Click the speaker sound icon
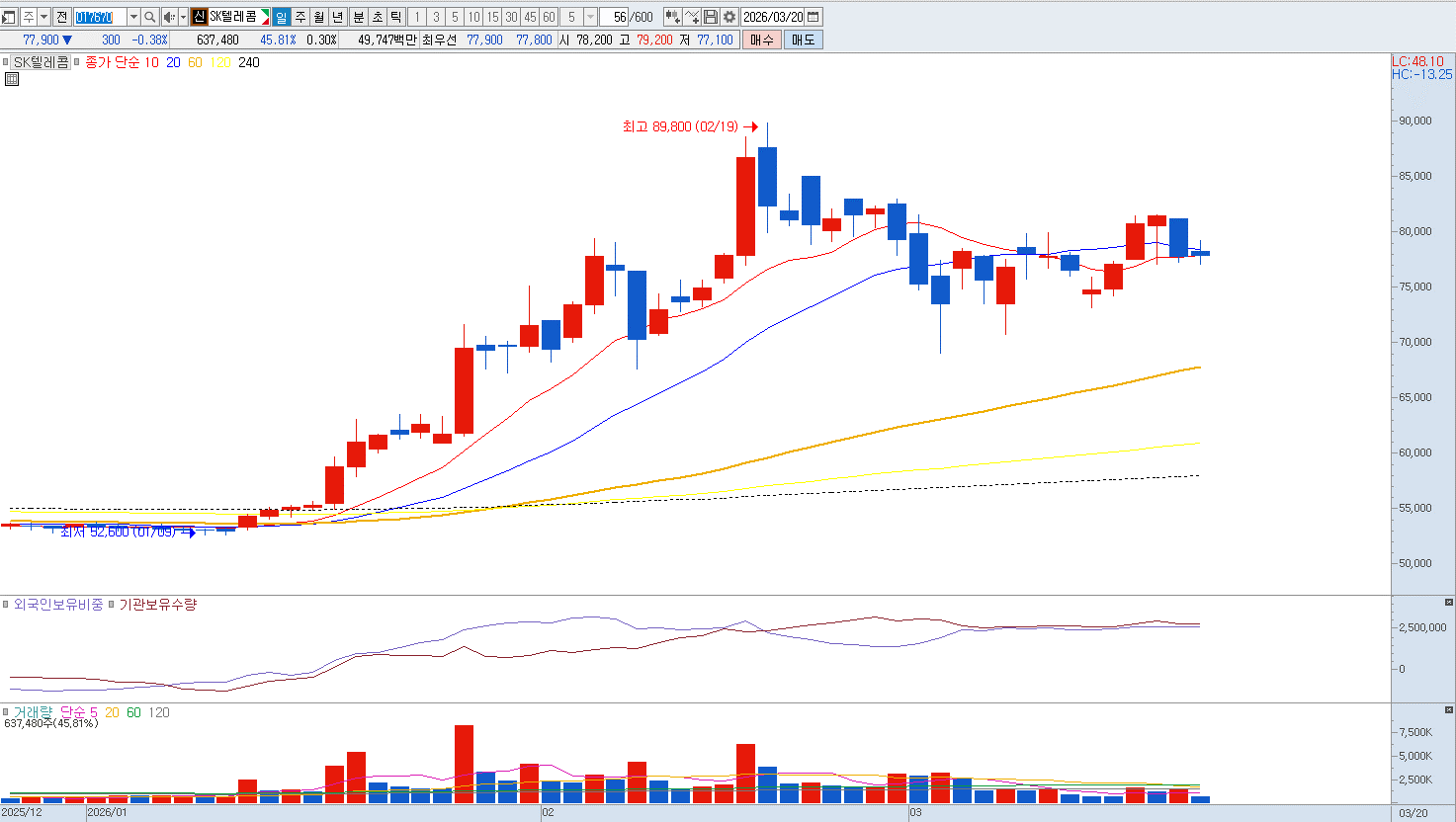The image size is (1456, 822). click(169, 17)
